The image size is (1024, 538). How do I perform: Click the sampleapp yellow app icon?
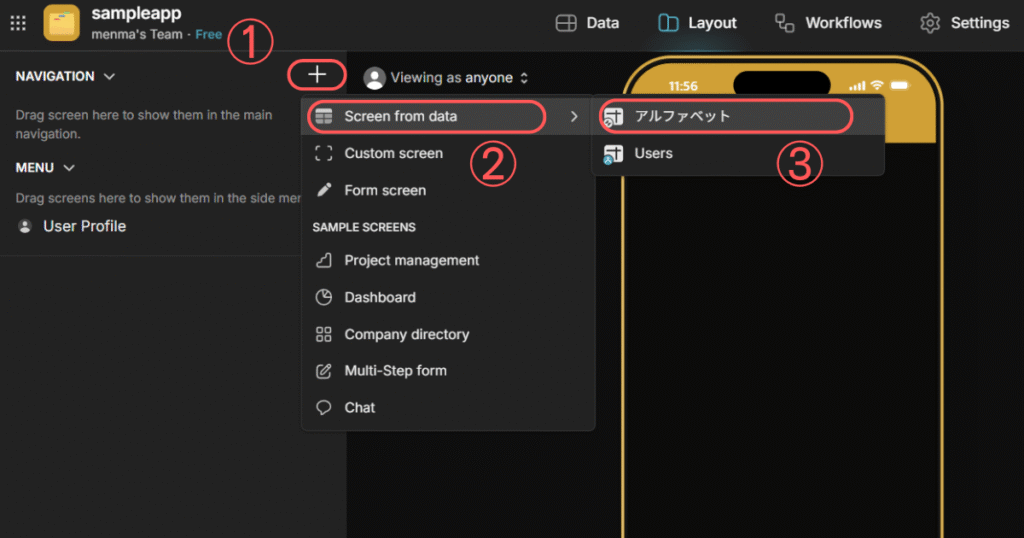61,23
